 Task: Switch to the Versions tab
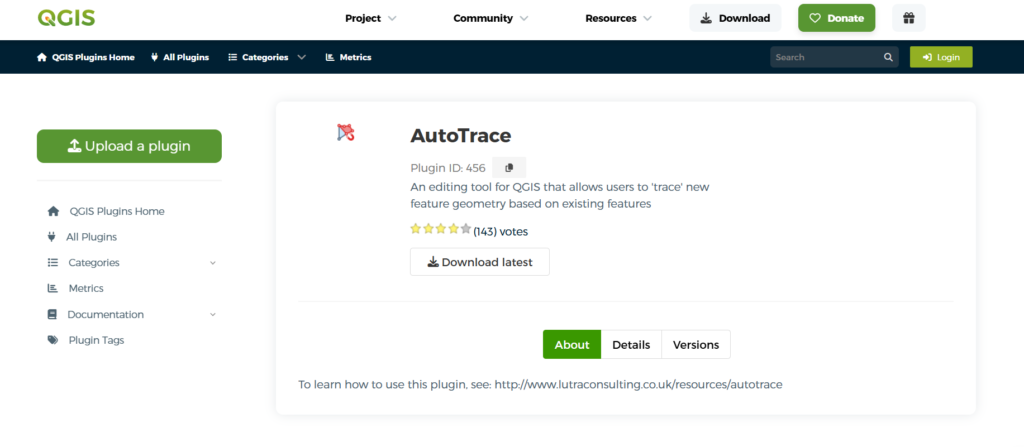pyautogui.click(x=696, y=344)
